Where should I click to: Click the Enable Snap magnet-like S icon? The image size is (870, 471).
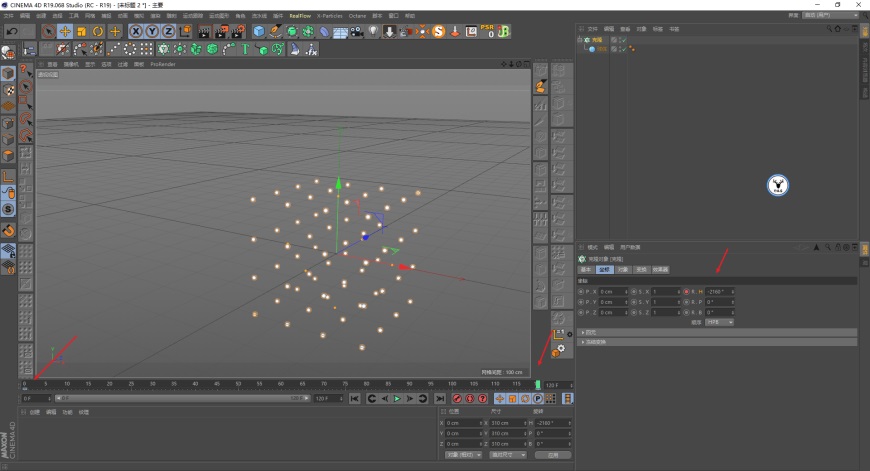[x=8, y=209]
